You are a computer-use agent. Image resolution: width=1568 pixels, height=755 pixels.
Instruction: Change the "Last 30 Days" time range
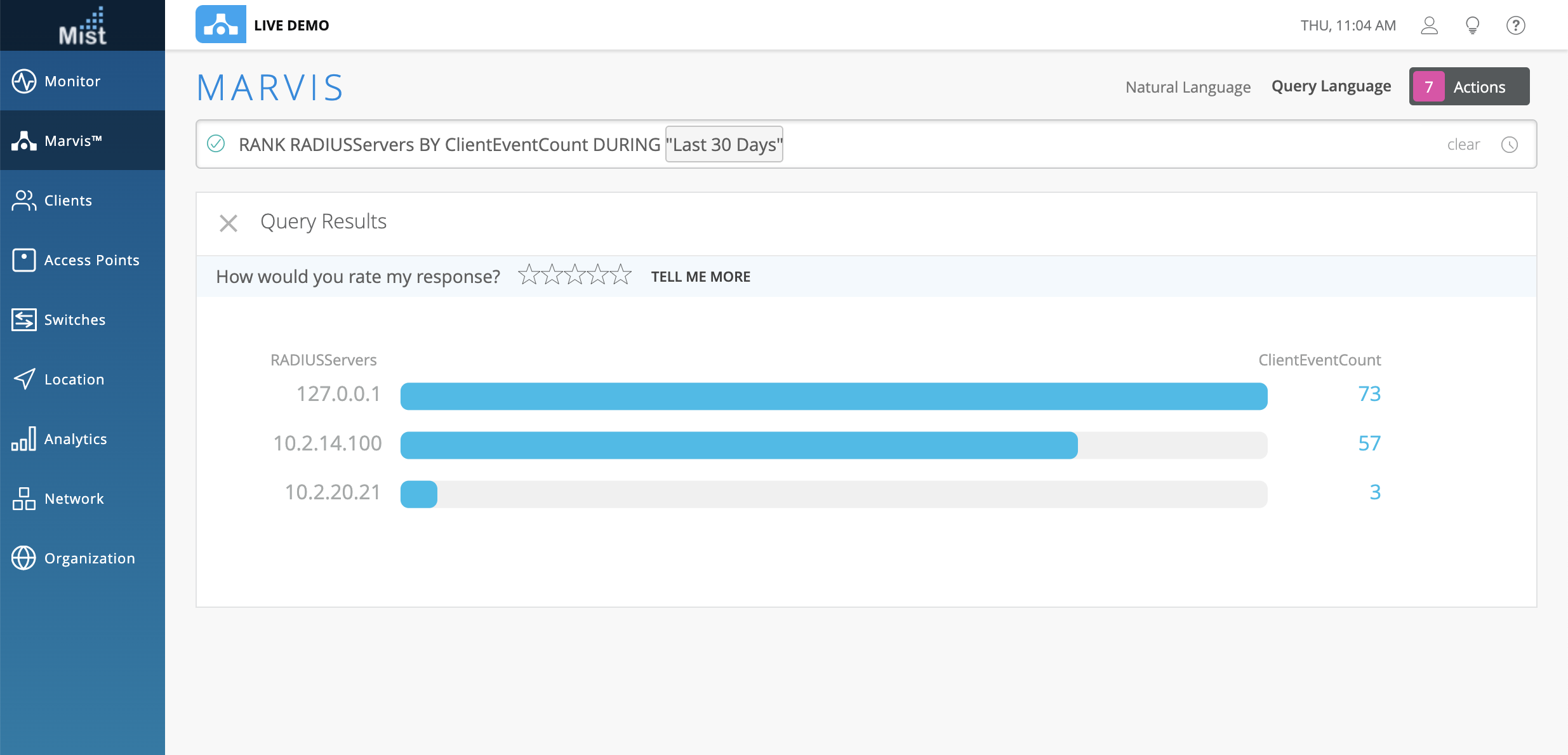click(724, 145)
